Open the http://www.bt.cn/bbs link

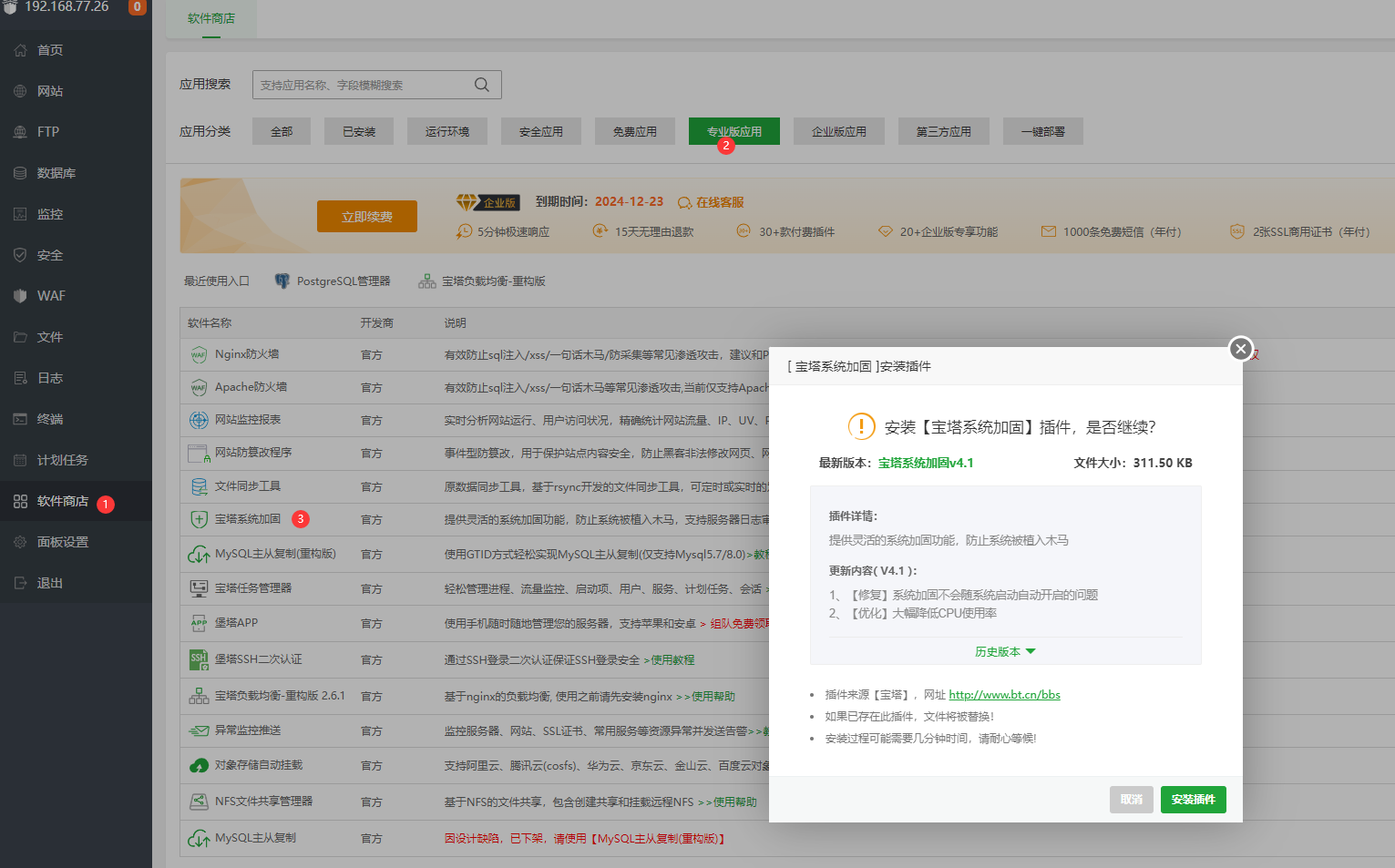[1004, 695]
